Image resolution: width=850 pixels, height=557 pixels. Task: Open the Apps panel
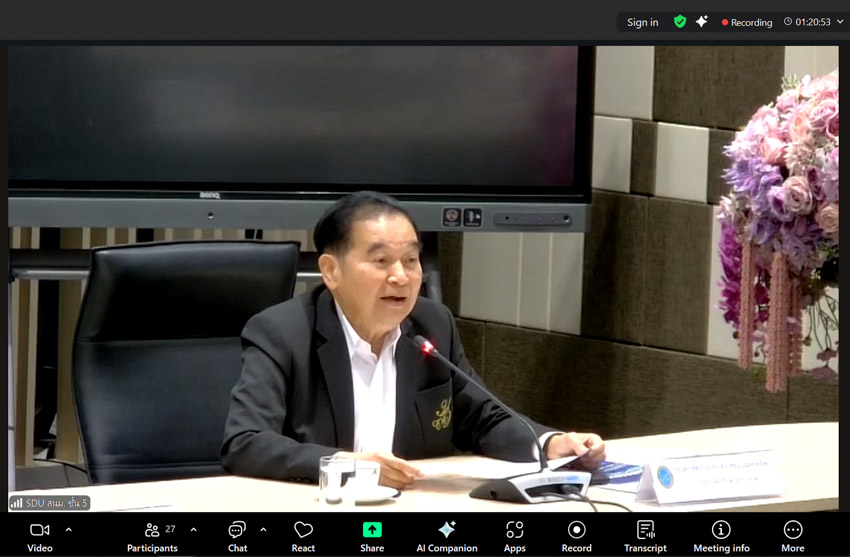(x=514, y=535)
